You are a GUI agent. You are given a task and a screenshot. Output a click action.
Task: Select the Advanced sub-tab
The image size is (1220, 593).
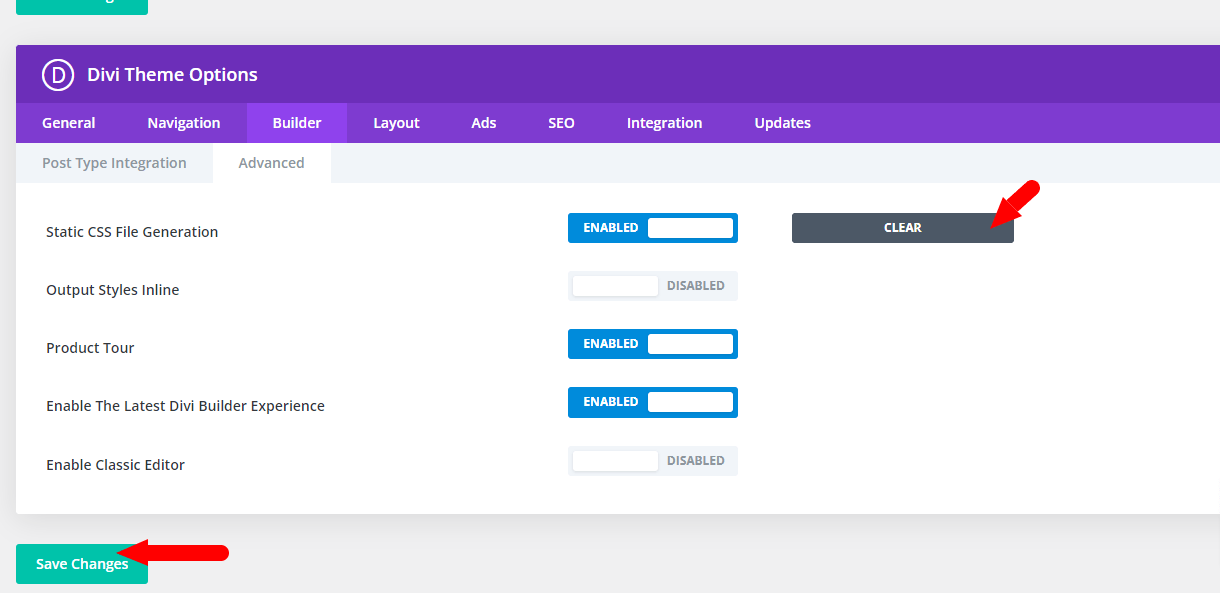click(272, 163)
